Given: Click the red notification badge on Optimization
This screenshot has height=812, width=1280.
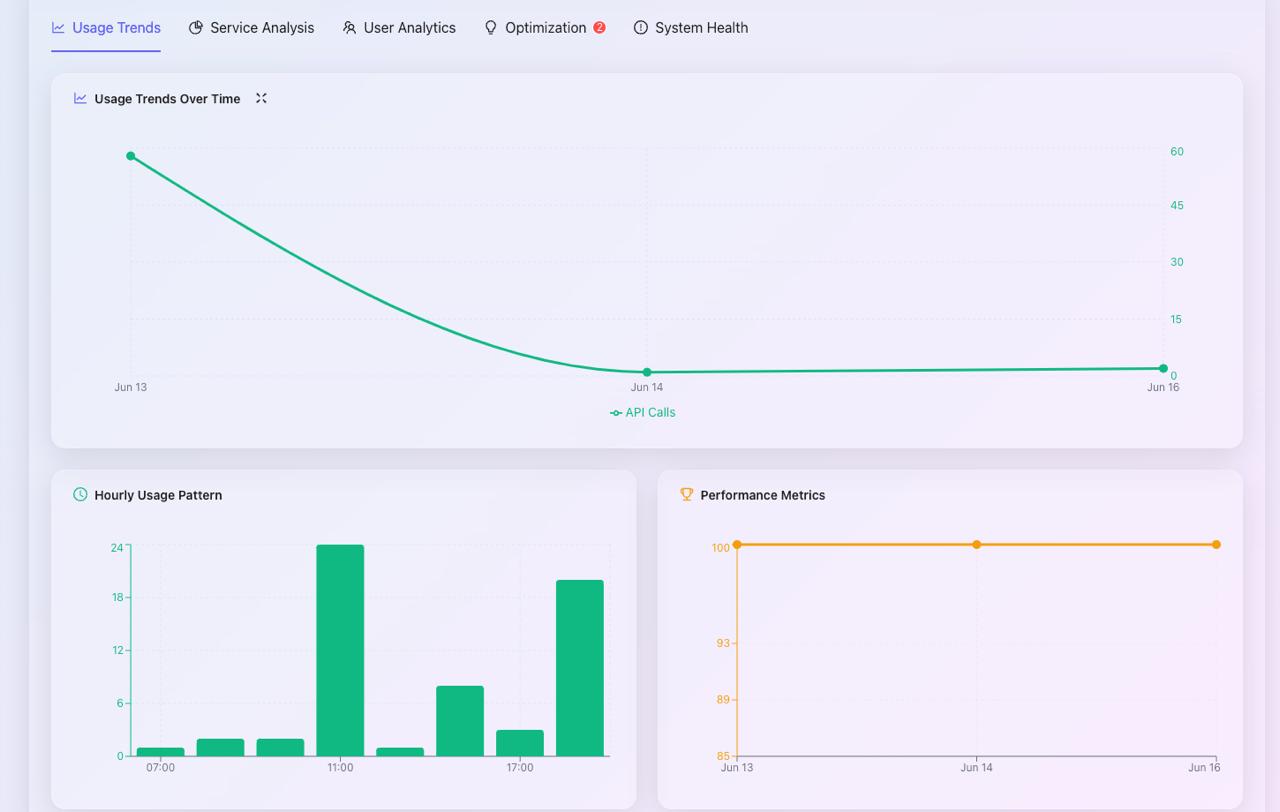Looking at the screenshot, I should click(599, 28).
